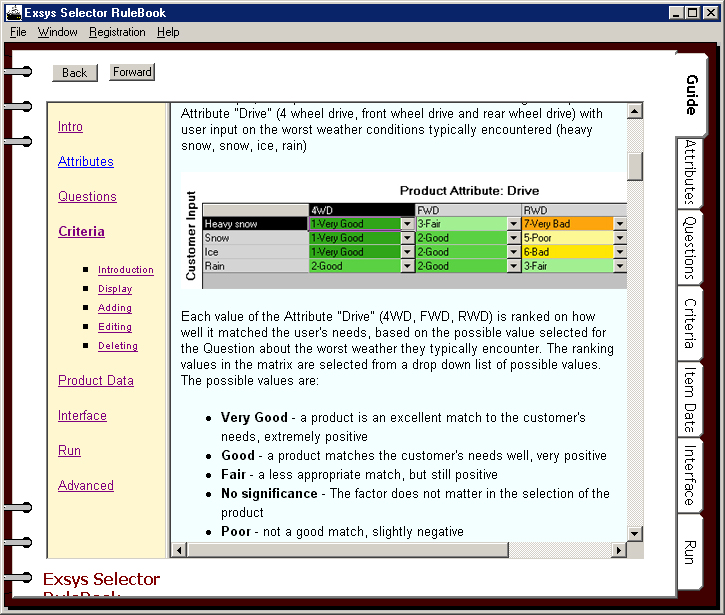Expand the Snow FWD ranking dropdown
This screenshot has height=615, width=725.
[x=514, y=238]
